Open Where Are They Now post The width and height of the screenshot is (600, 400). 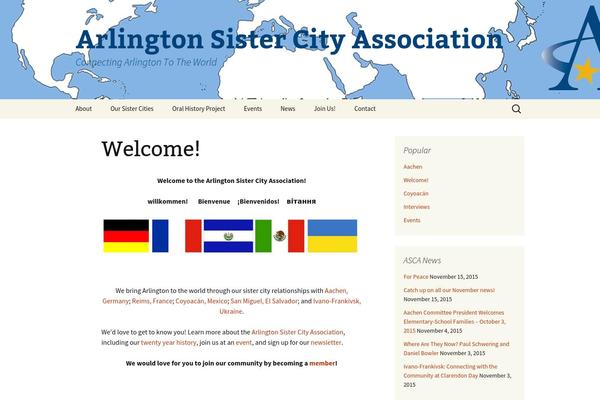point(456,348)
